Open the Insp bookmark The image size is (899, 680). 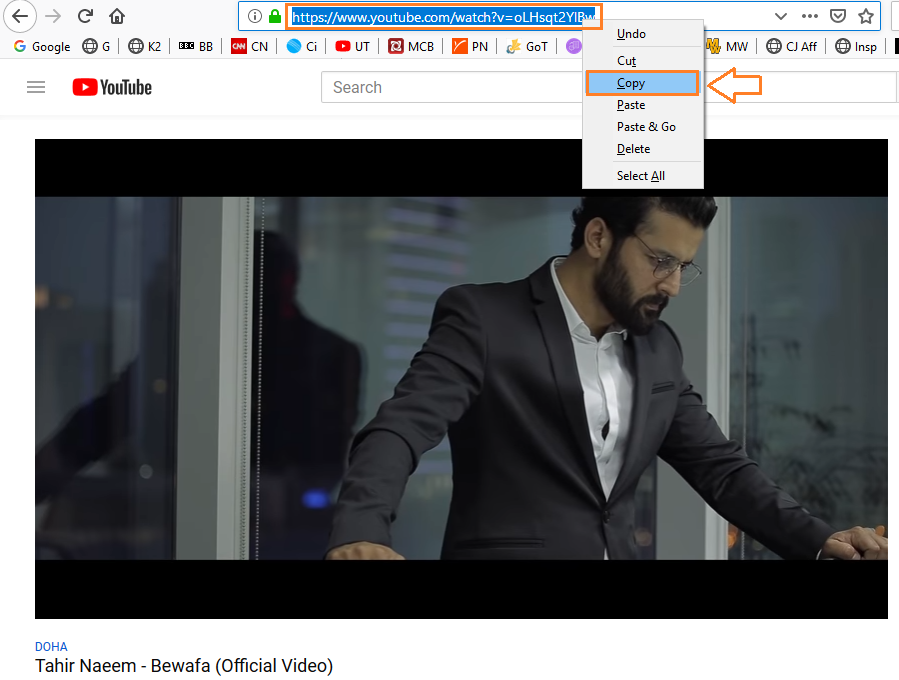tap(855, 46)
